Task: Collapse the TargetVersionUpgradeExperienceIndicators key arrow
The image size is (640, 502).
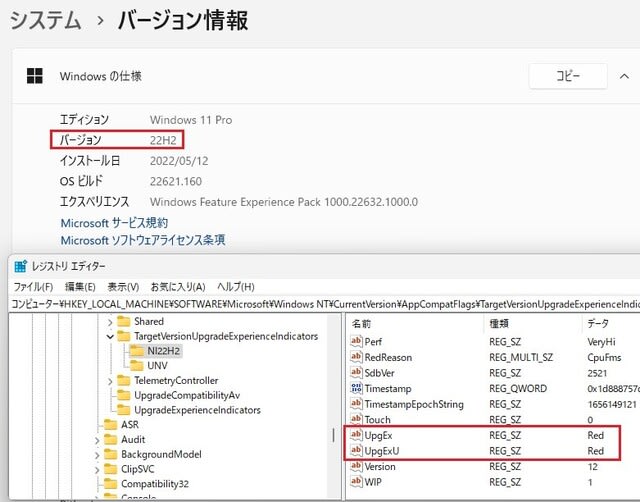Action: pos(110,337)
